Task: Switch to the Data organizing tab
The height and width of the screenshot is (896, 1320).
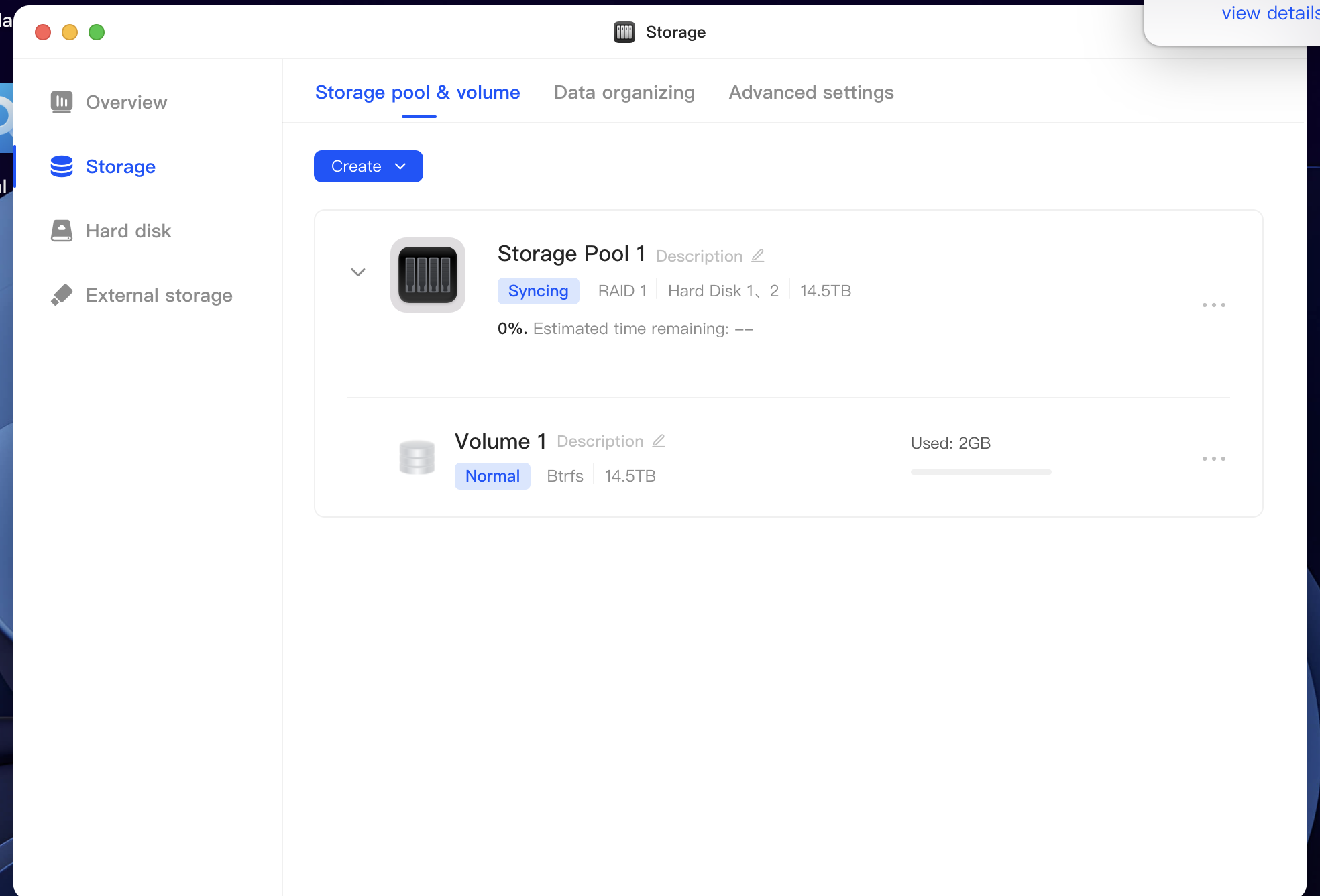Action: click(624, 93)
